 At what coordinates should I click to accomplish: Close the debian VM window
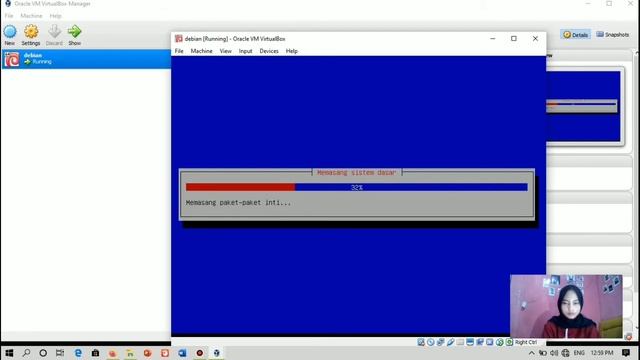point(535,38)
